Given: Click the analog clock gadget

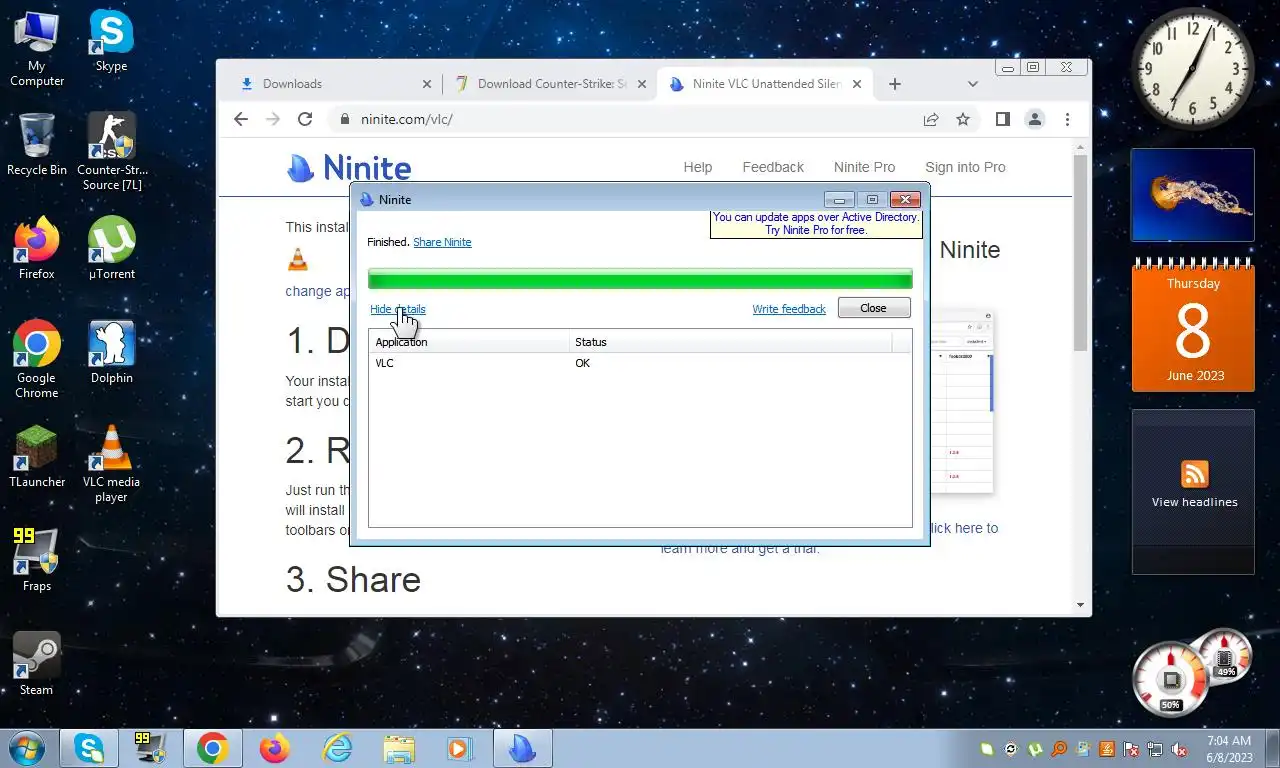Looking at the screenshot, I should 1192,68.
